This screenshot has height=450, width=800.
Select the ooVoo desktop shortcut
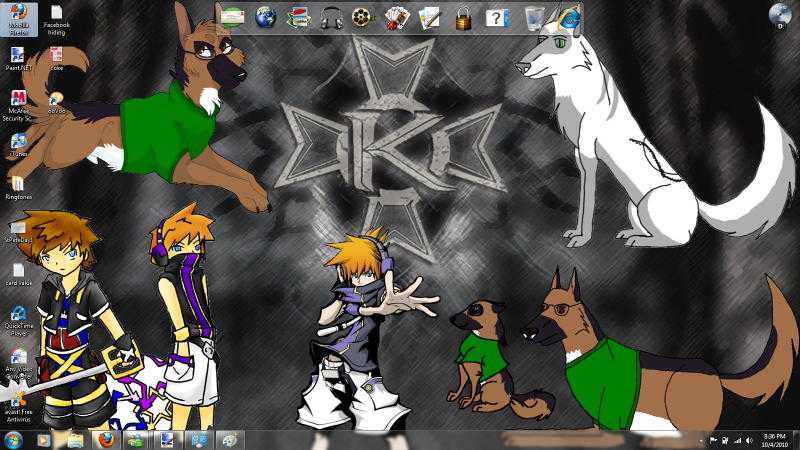(57, 102)
